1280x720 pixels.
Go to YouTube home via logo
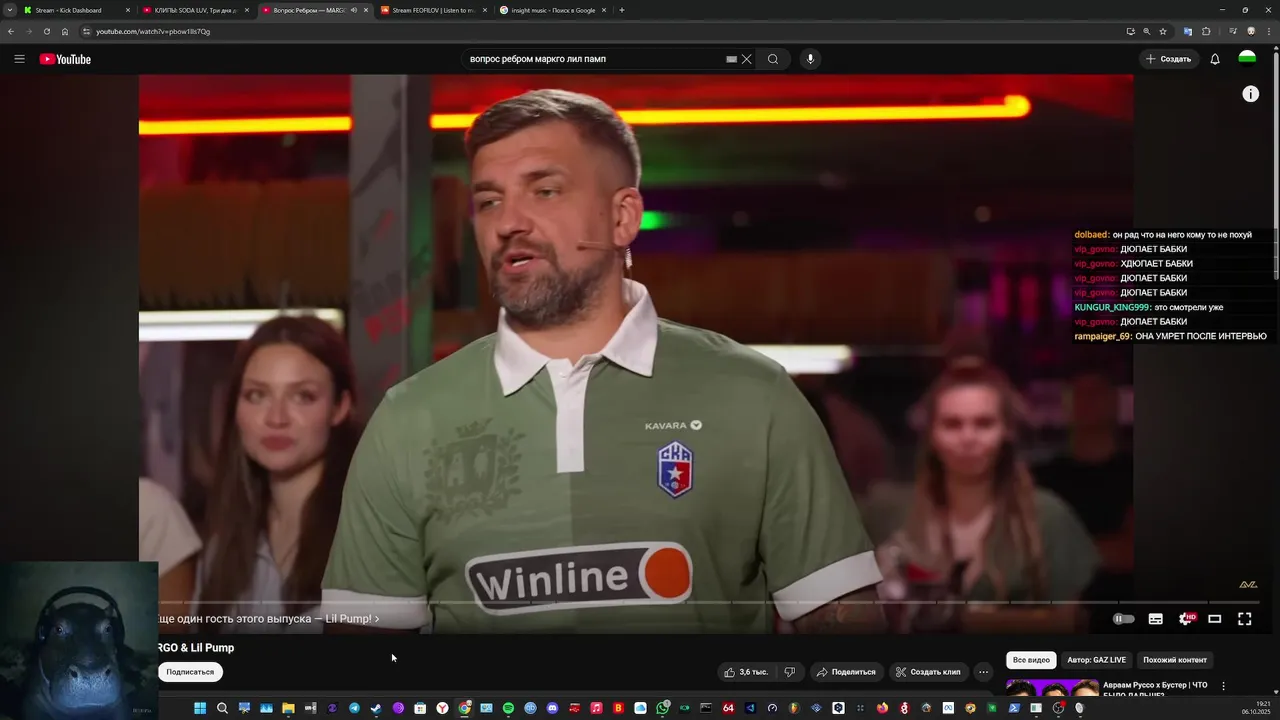point(65,59)
